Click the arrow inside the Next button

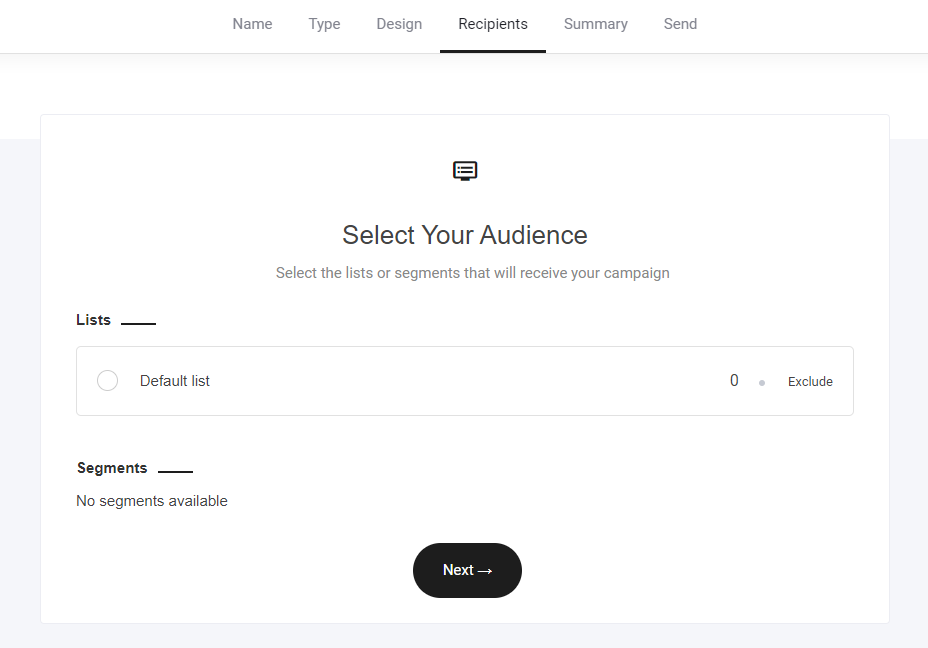coord(485,571)
